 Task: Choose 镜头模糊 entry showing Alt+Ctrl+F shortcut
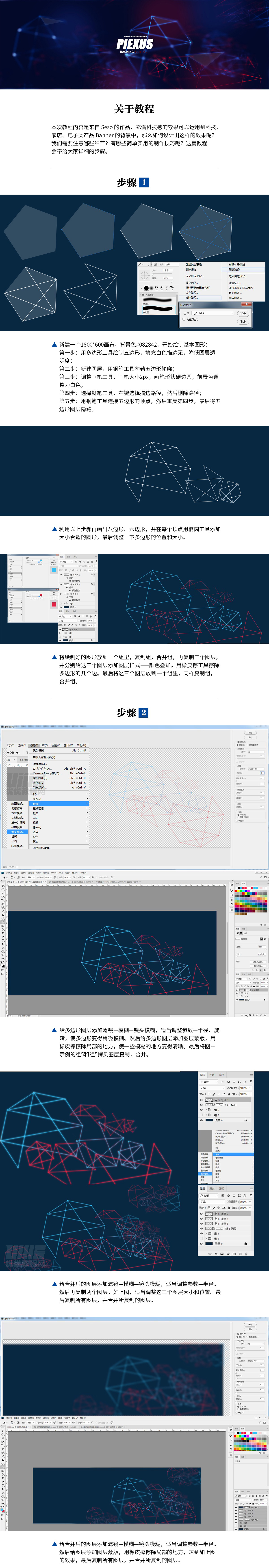[59, 751]
